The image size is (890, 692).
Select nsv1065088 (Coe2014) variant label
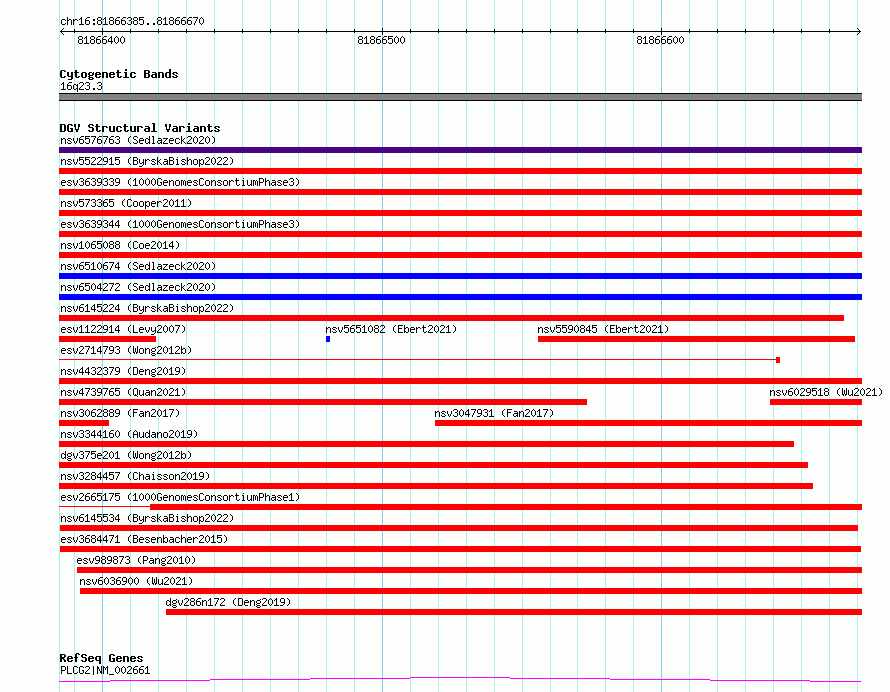120,245
